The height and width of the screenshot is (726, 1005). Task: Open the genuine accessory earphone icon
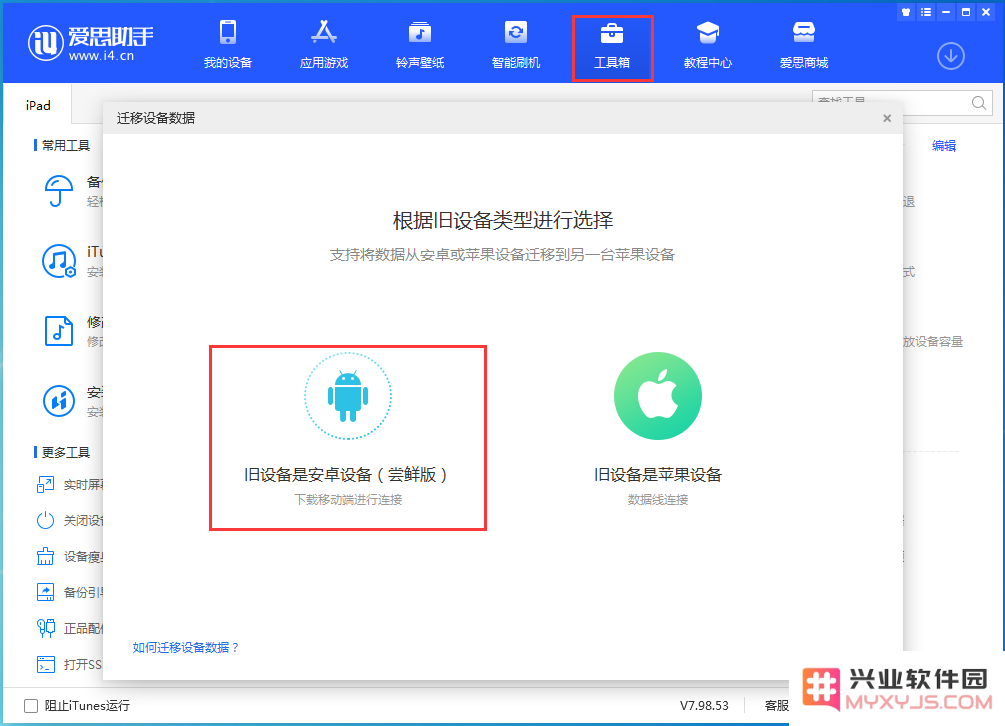pyautogui.click(x=45, y=628)
